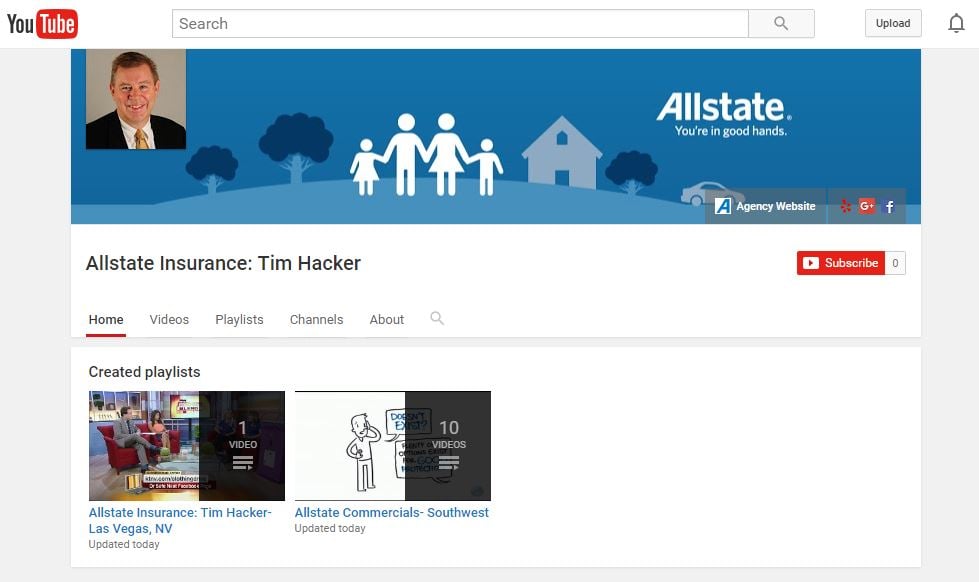Switch to the Playlists tab

click(x=239, y=320)
